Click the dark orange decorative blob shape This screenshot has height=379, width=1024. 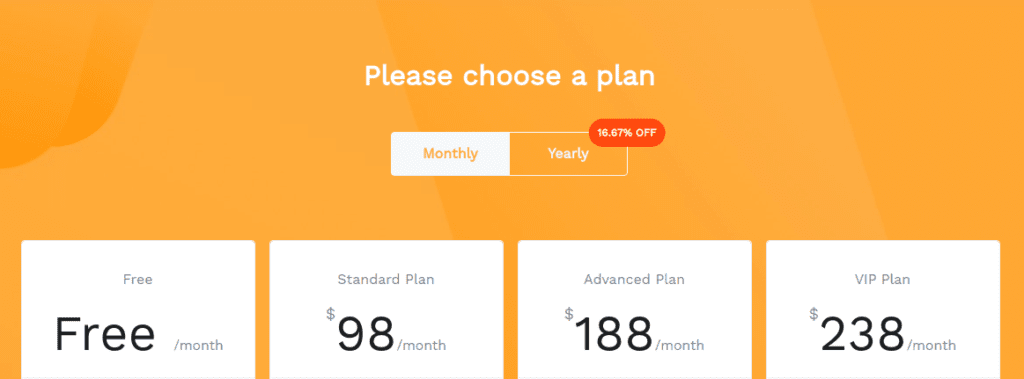point(59,78)
